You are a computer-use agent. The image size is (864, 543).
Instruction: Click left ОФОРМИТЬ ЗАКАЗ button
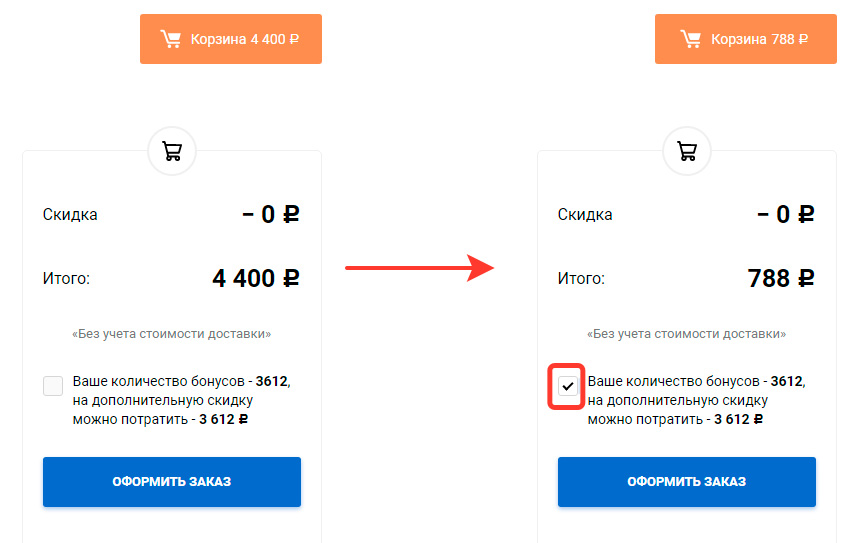click(172, 482)
